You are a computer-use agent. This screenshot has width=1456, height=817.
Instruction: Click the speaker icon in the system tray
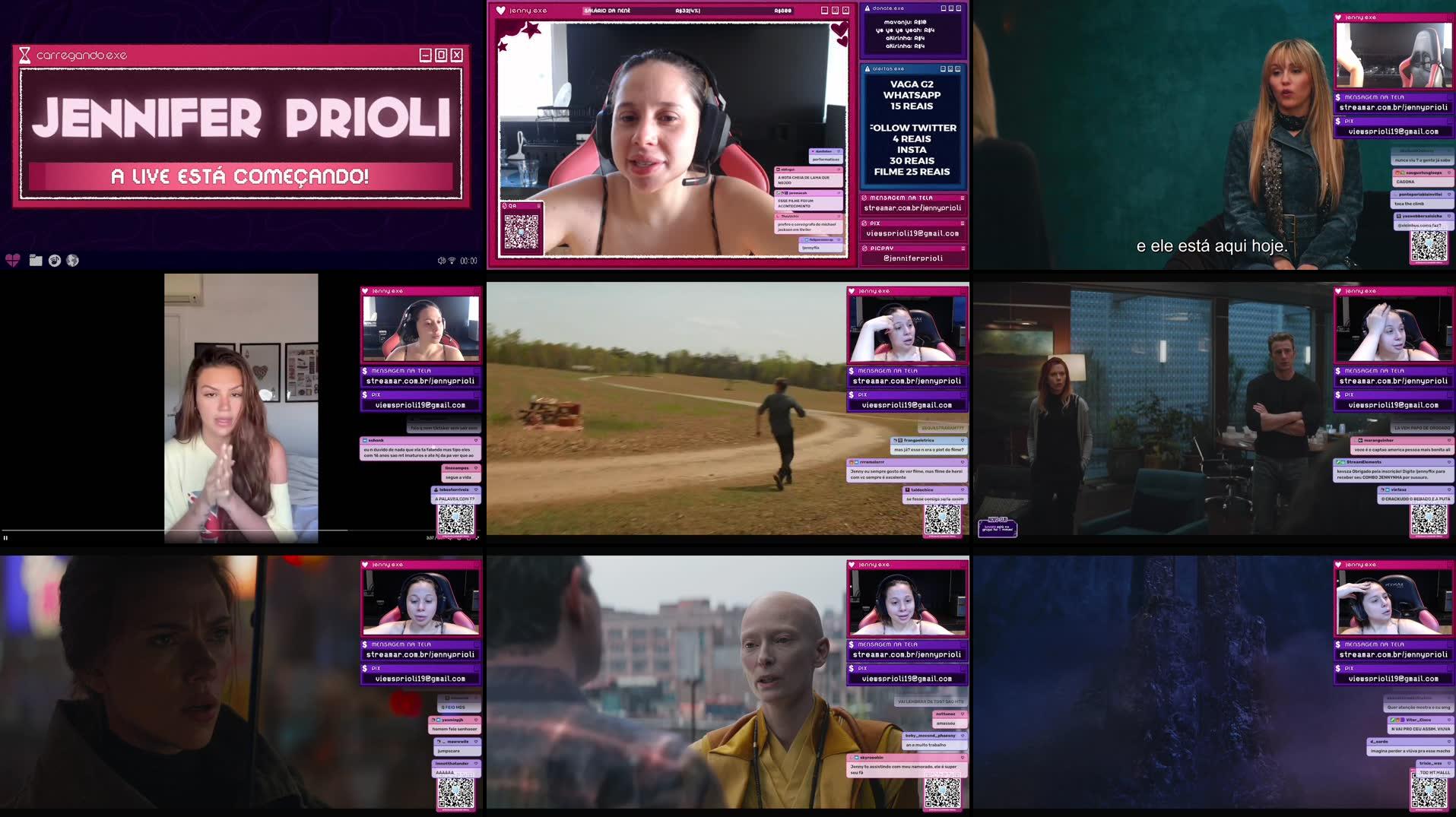pos(439,260)
